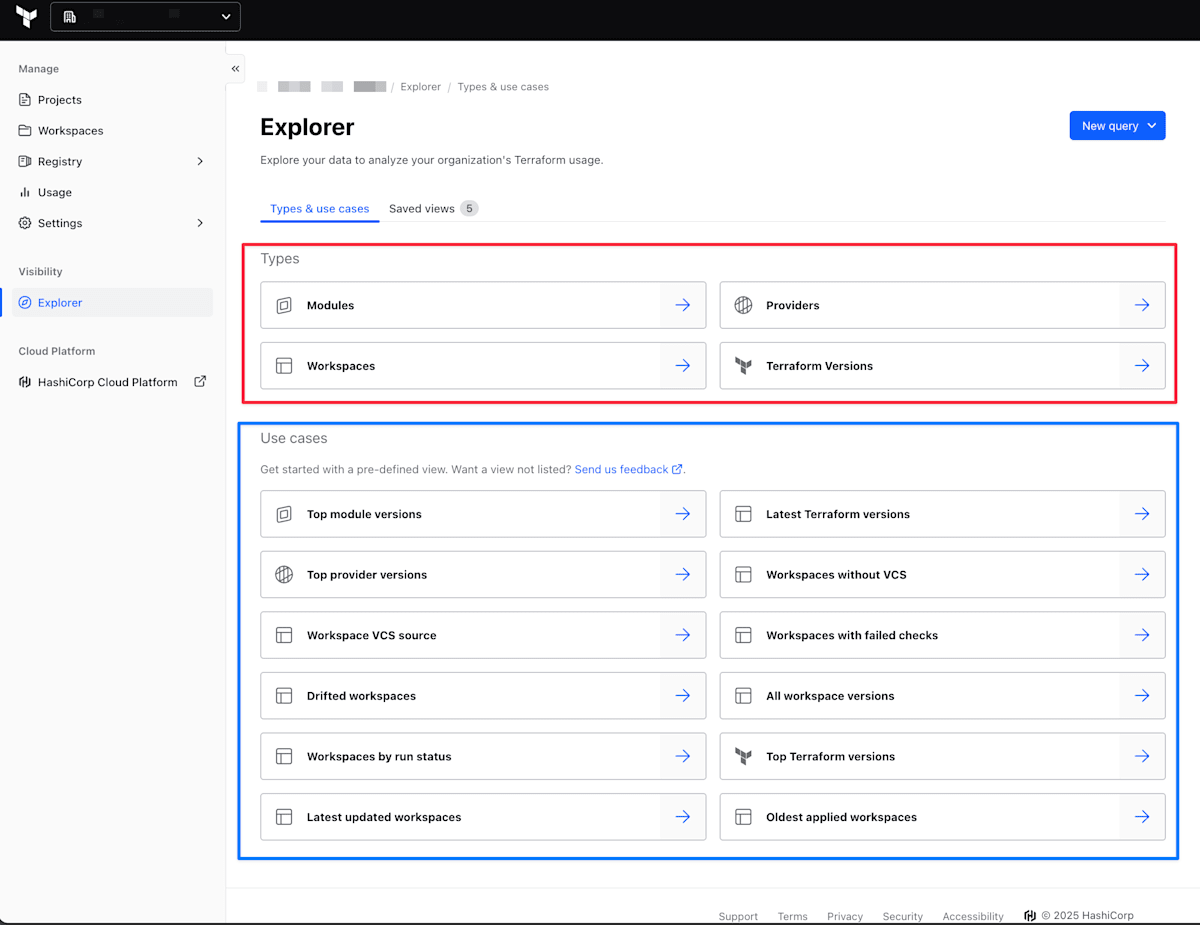Click Types & use cases breadcrumb
The height and width of the screenshot is (925, 1200).
[x=503, y=87]
